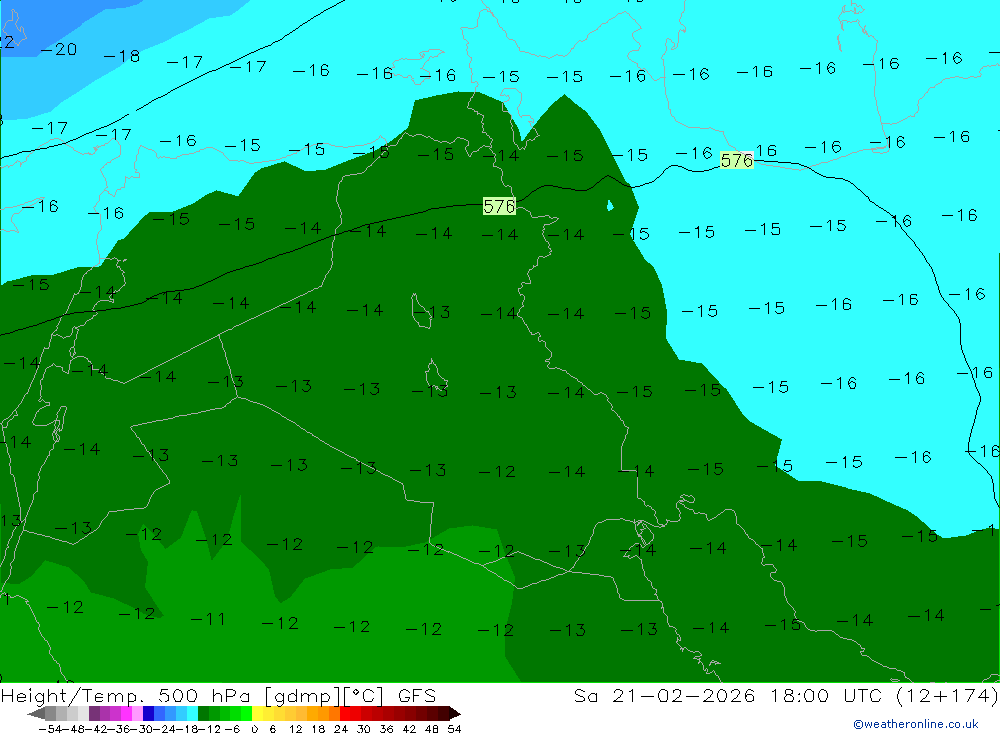
Task: Click the '-20' temperature value on the map
Action: [59, 49]
